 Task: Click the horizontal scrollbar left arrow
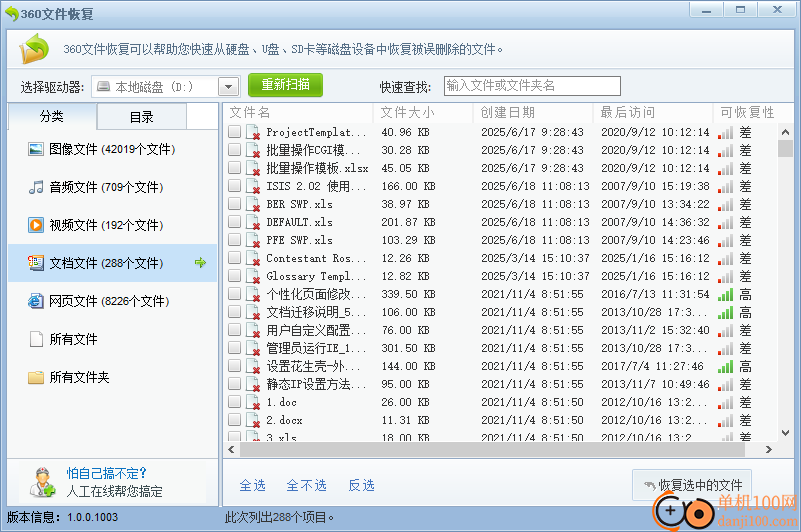tap(231, 450)
